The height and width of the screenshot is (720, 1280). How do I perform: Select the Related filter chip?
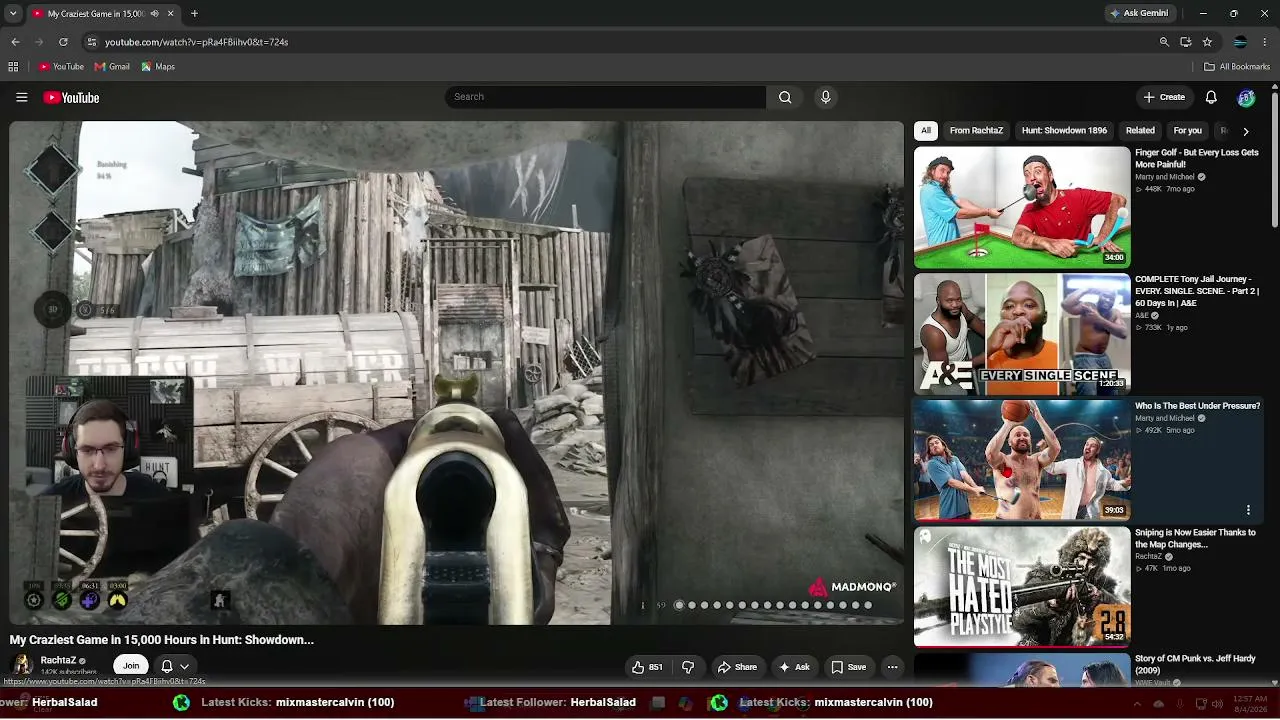coord(1140,131)
